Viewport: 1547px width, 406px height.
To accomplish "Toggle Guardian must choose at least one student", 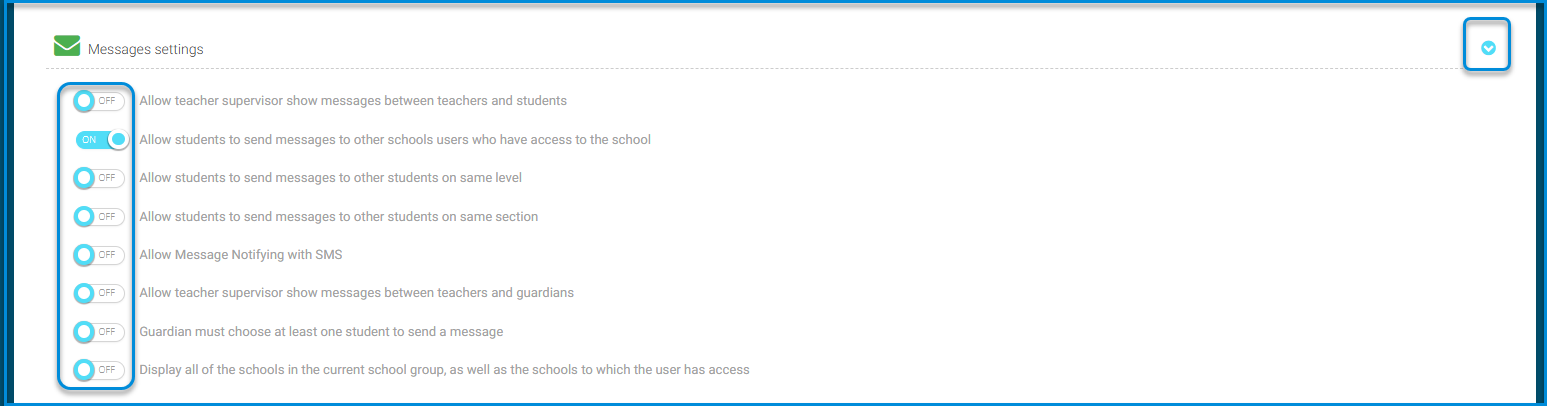I will pyautogui.click(x=100, y=331).
